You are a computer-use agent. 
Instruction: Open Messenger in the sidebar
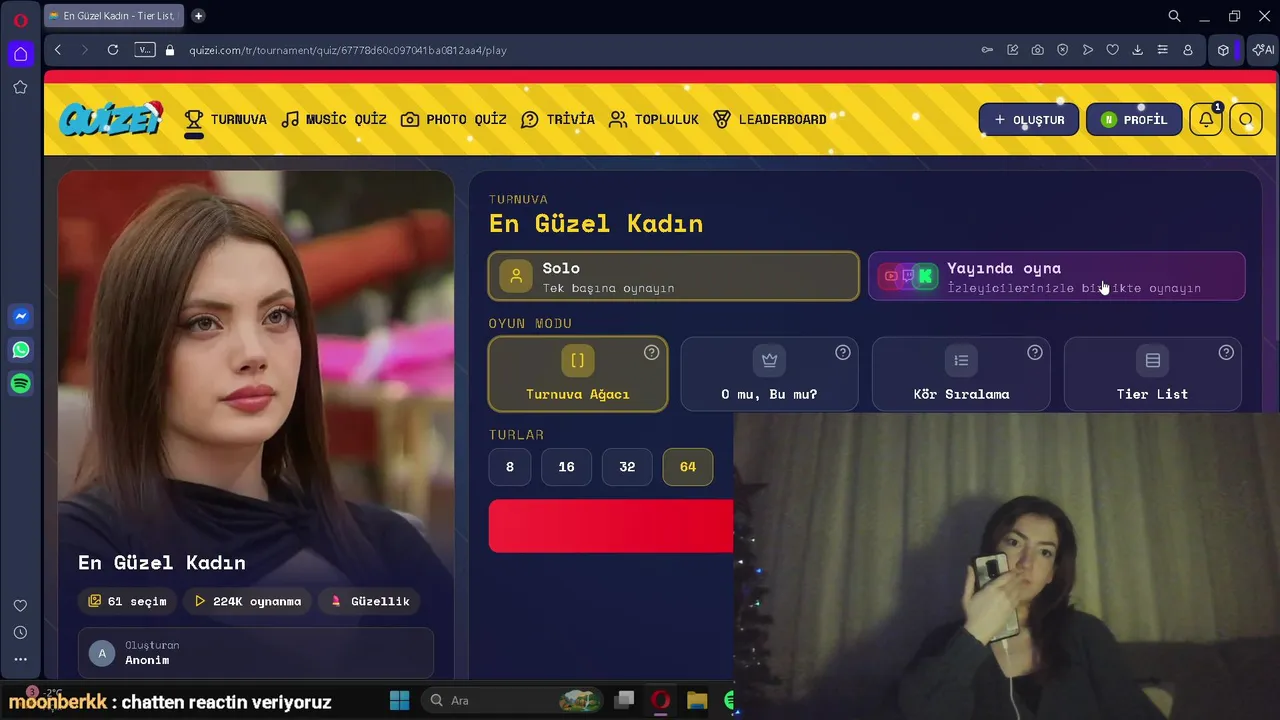pos(20,316)
